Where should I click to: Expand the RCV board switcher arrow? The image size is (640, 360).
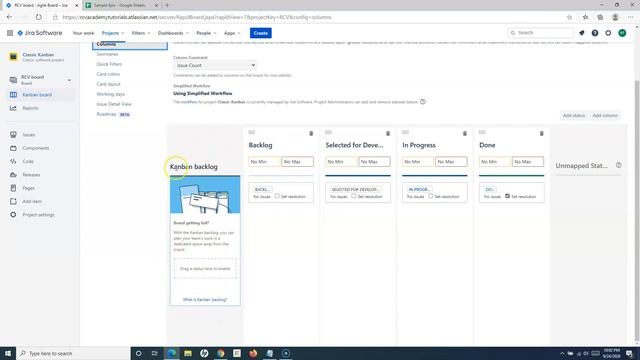[69, 80]
